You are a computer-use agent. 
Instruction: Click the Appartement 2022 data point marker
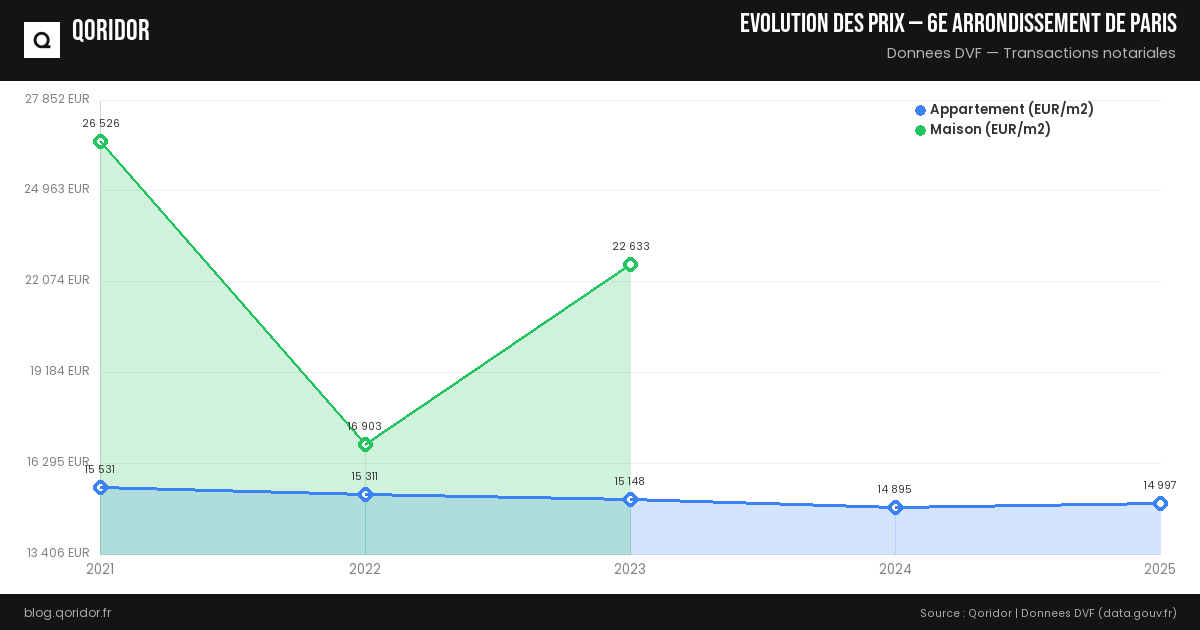point(365,494)
